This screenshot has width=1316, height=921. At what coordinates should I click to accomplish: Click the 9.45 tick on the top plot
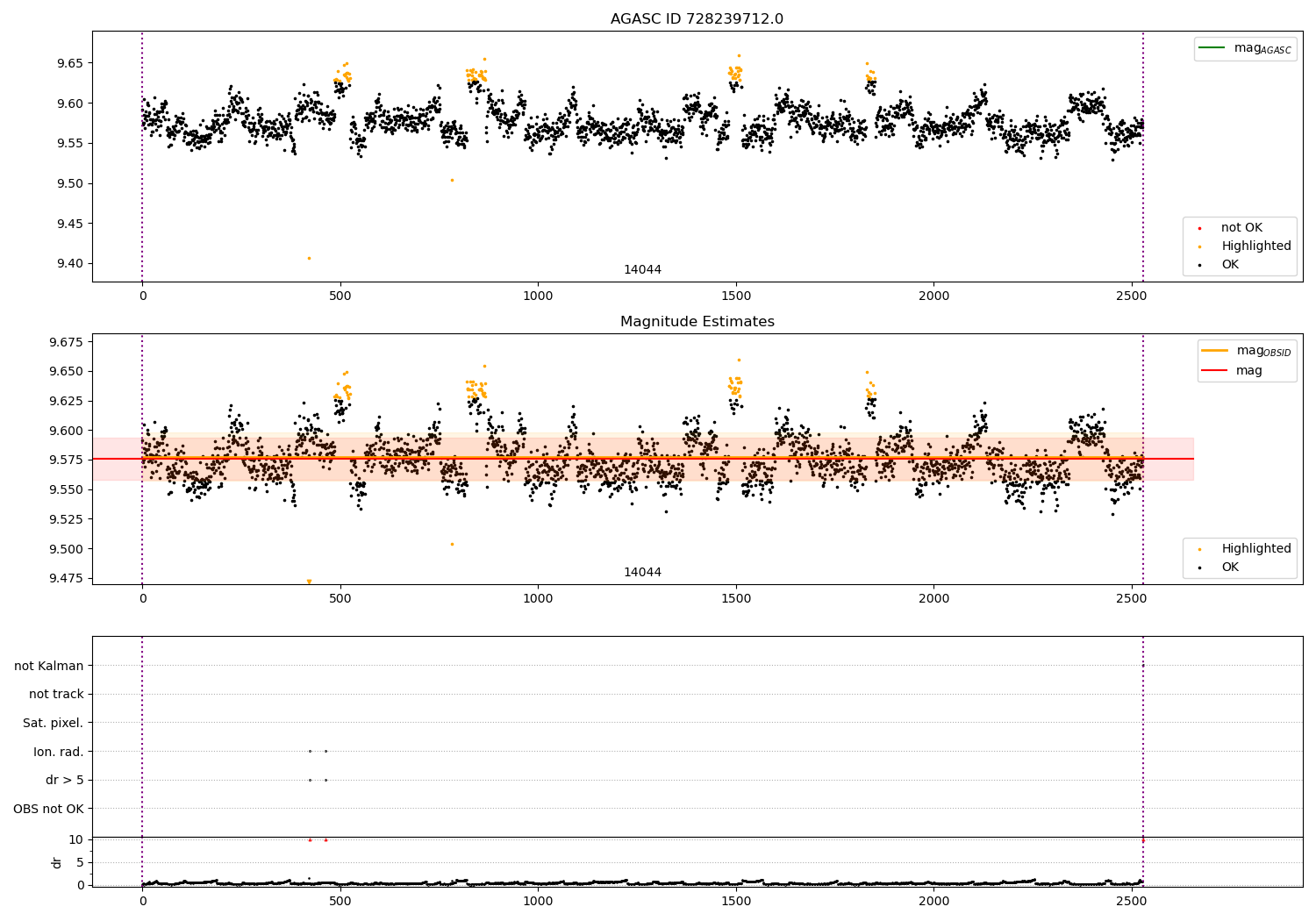tap(70, 224)
